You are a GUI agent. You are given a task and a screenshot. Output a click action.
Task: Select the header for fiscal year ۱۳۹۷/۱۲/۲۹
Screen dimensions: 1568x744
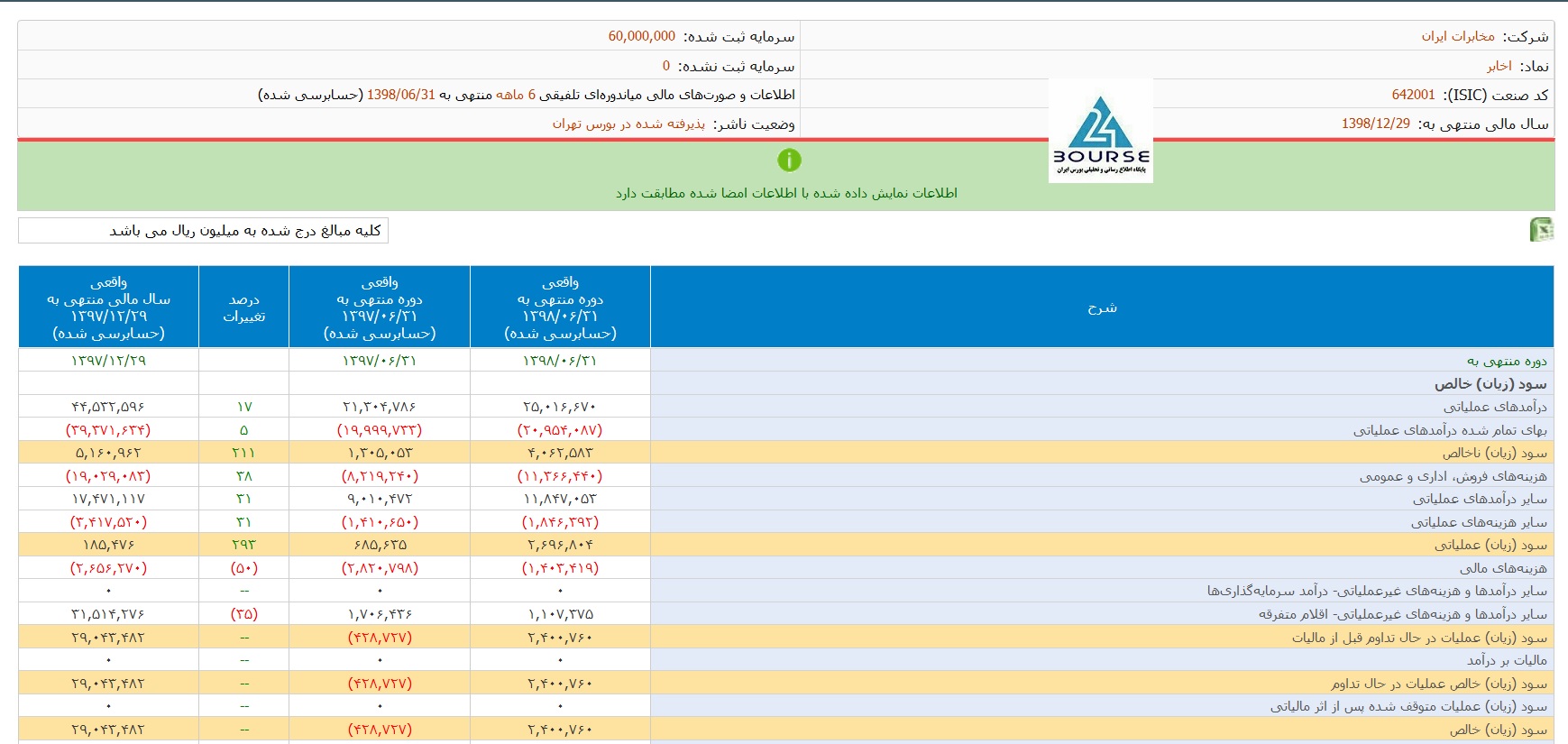tap(108, 308)
